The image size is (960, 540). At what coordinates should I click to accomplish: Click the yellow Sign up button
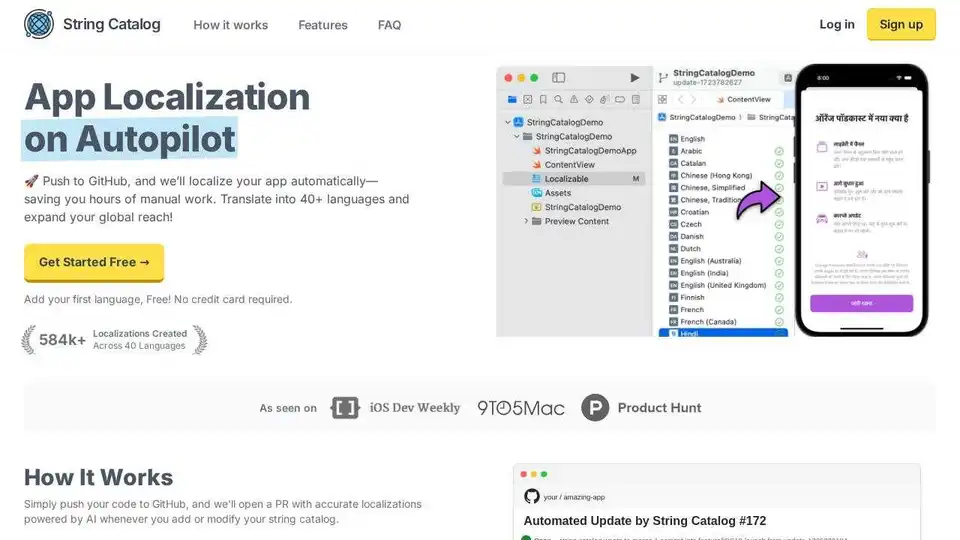click(x=901, y=24)
